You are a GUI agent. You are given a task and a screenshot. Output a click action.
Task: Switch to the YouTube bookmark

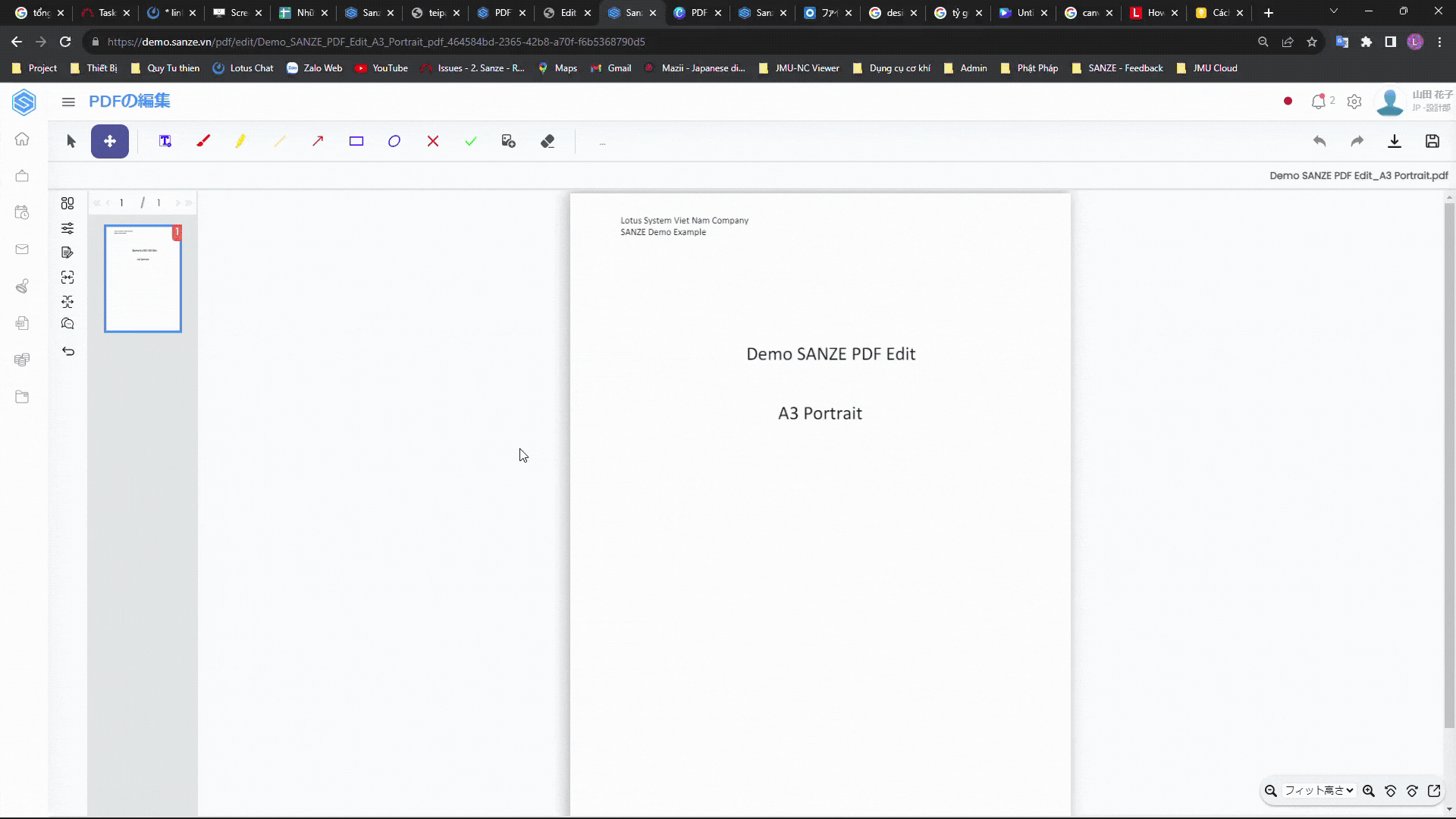381,68
